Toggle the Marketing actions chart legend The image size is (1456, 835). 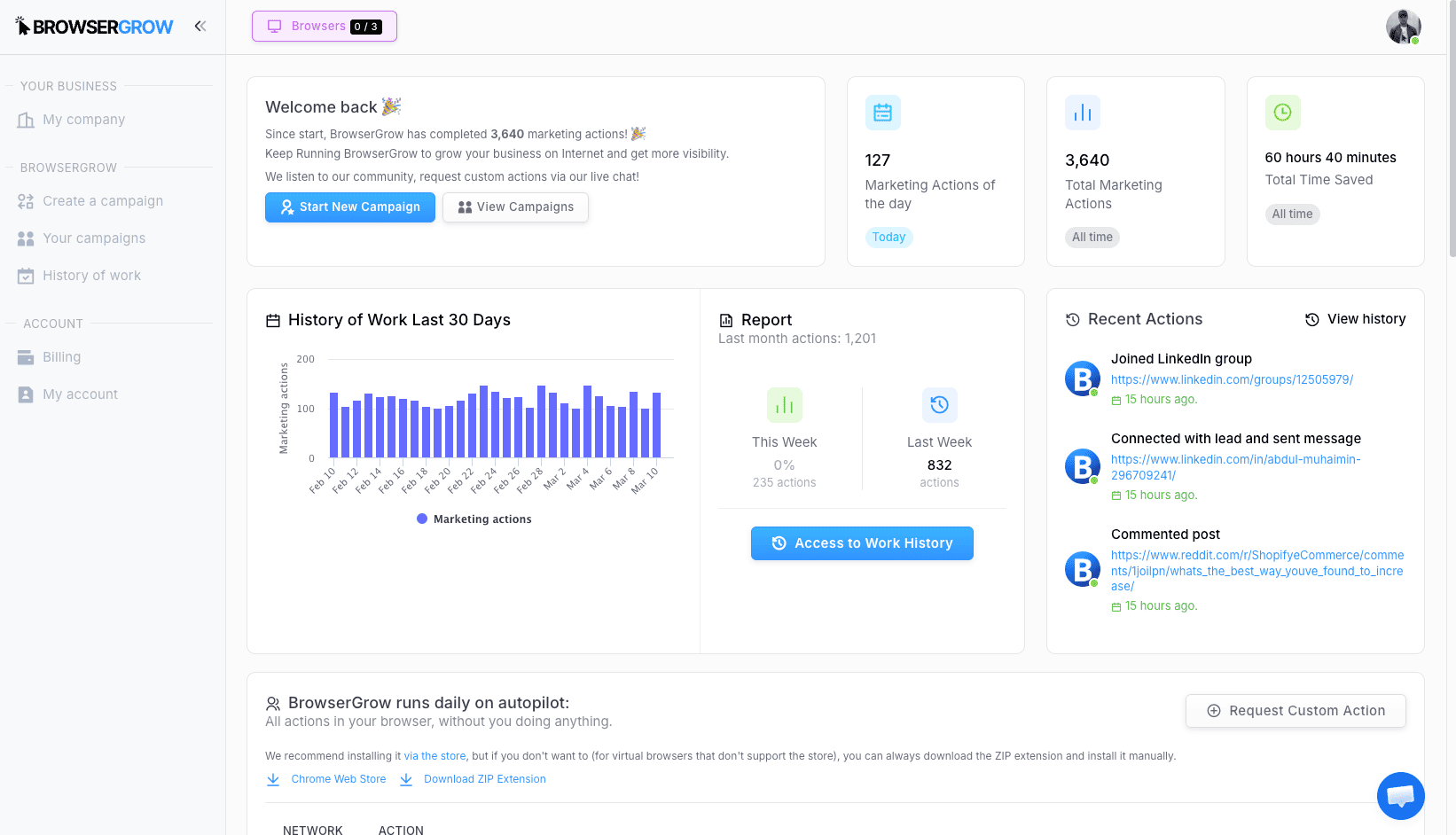(474, 519)
